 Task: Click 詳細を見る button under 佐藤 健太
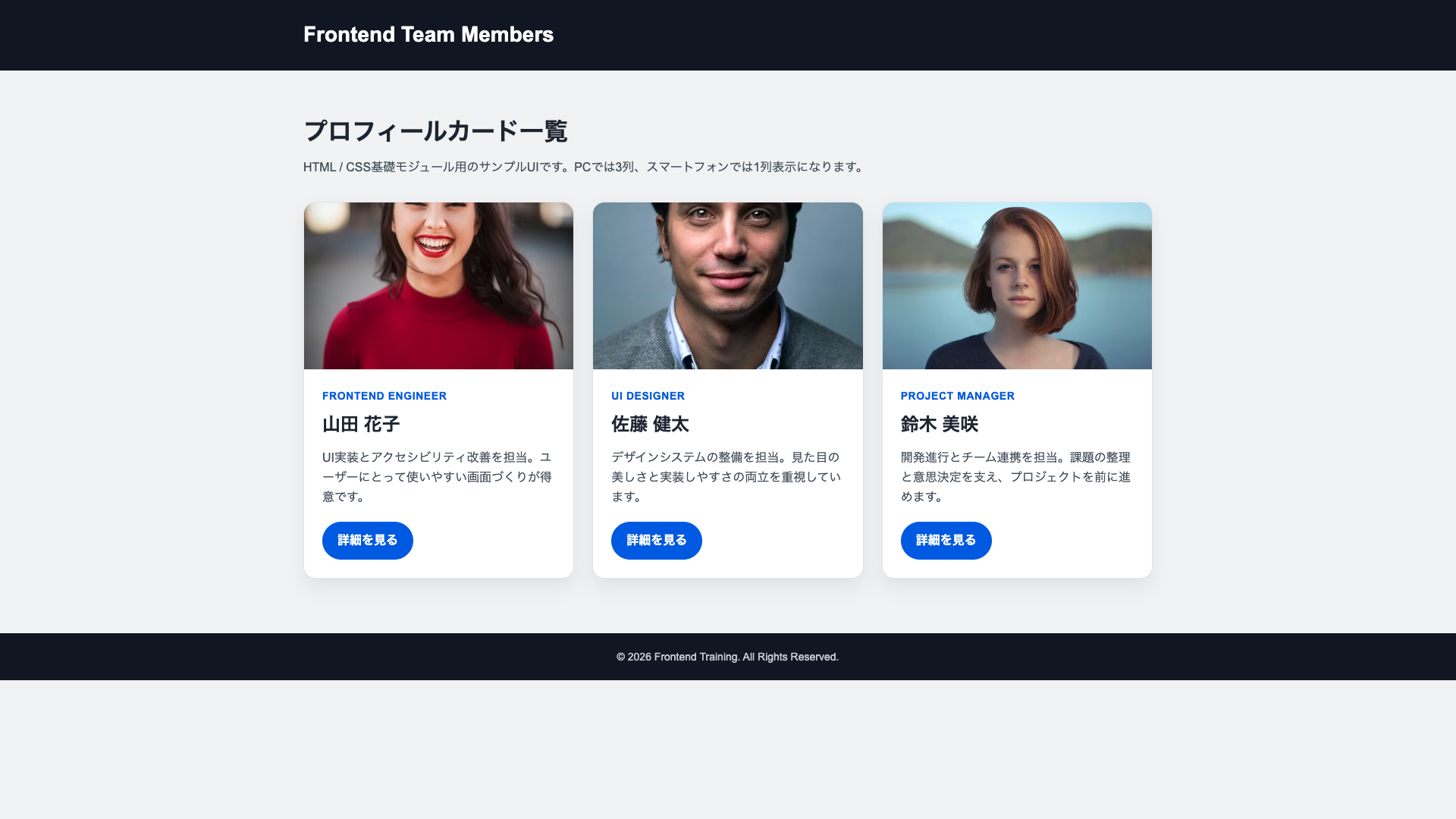[x=656, y=541]
